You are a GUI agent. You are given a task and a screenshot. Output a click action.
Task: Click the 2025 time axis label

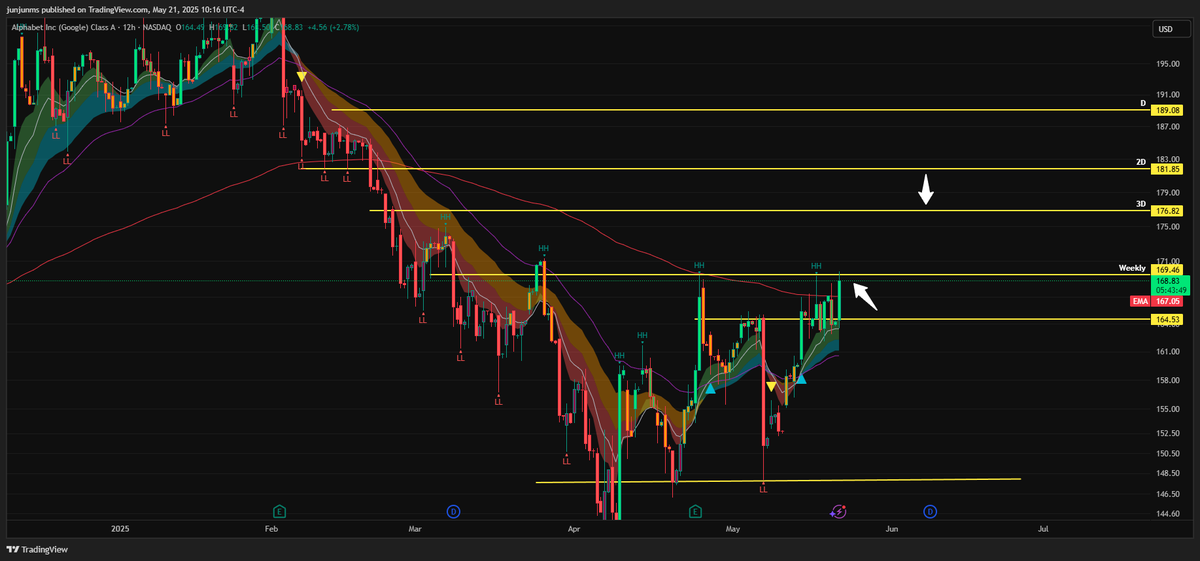pyautogui.click(x=120, y=527)
